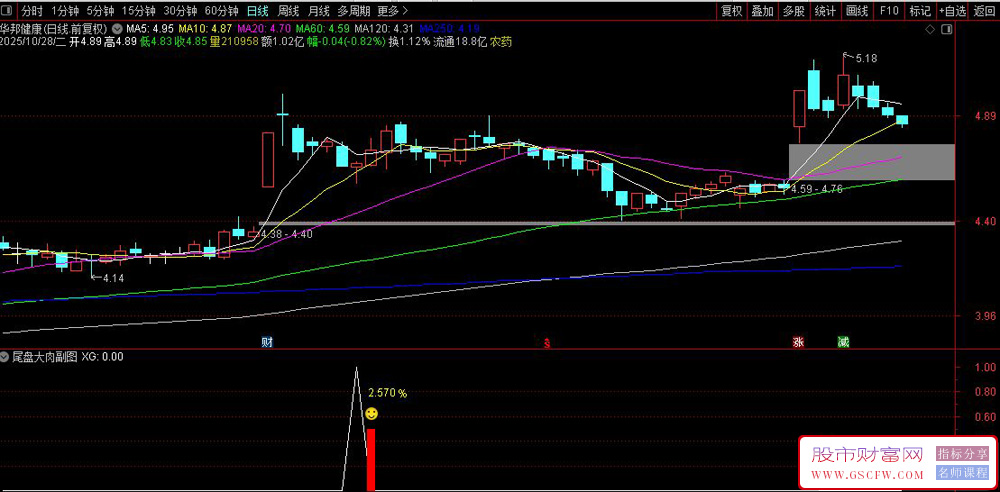The height and width of the screenshot is (492, 1000).
Task: Click the MA10: 4.87 label
Action: [x=205, y=29]
